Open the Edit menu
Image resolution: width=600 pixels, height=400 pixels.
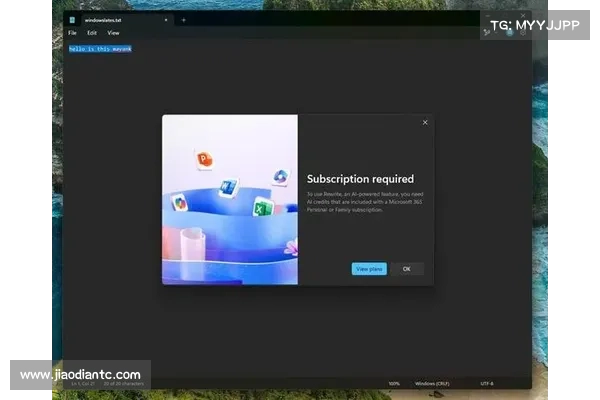click(x=92, y=33)
